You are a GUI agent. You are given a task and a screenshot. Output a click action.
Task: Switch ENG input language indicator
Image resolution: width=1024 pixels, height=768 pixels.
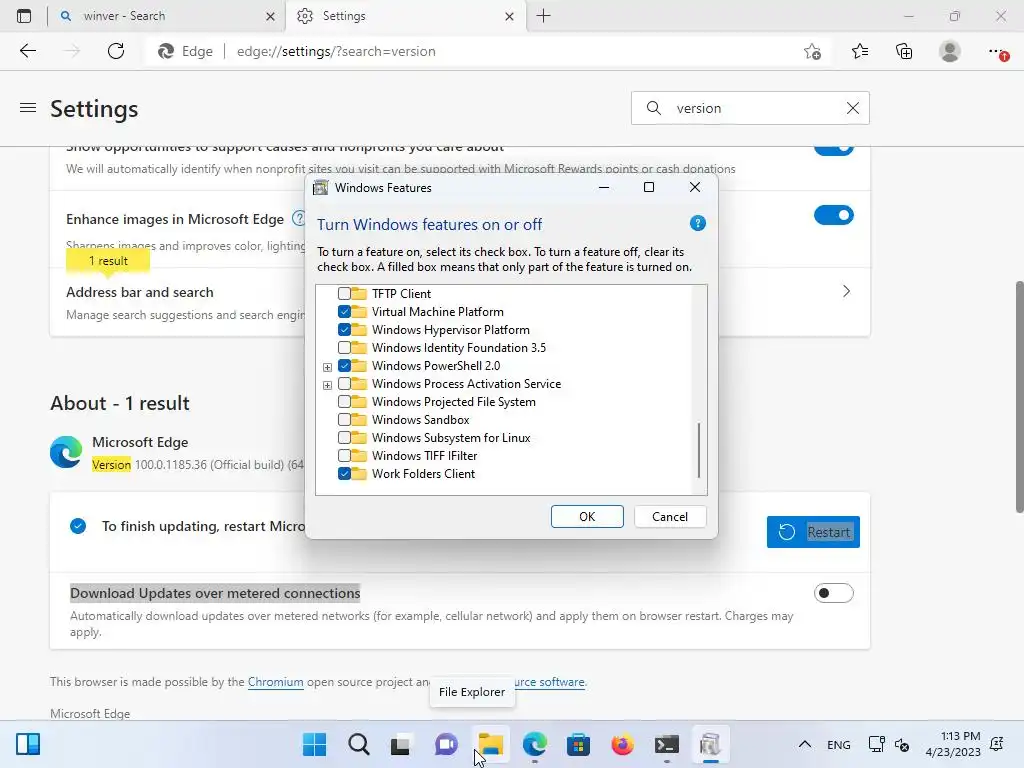(x=839, y=744)
